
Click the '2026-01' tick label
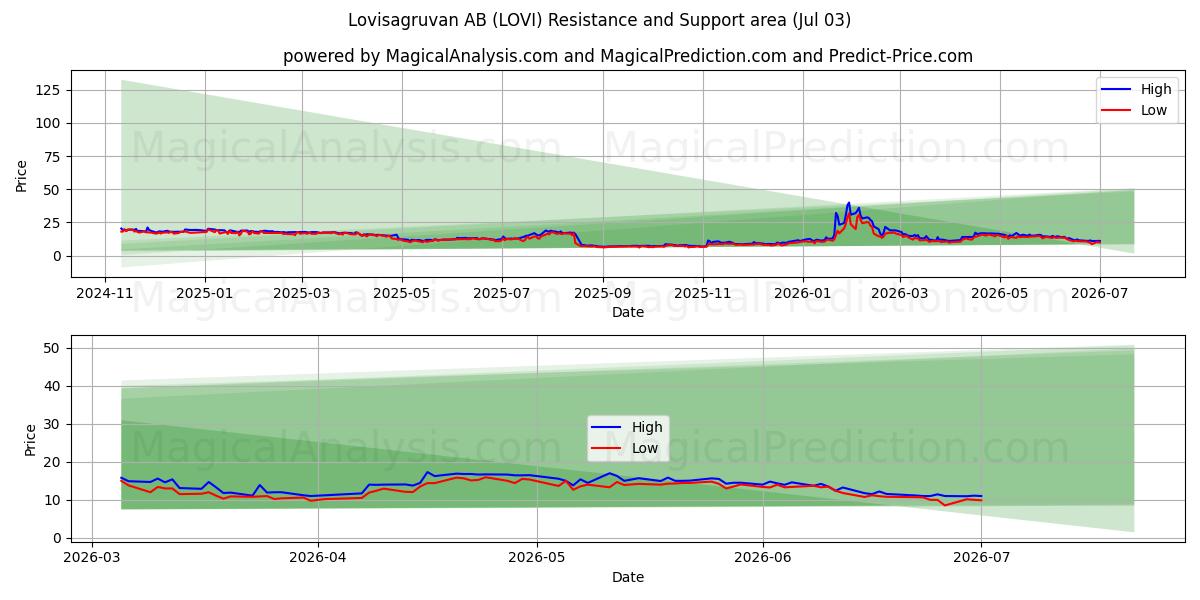point(802,294)
